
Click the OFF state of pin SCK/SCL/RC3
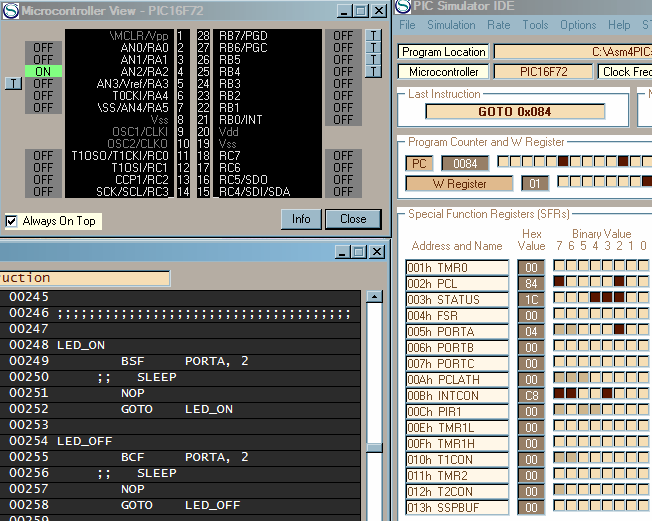tap(43, 192)
